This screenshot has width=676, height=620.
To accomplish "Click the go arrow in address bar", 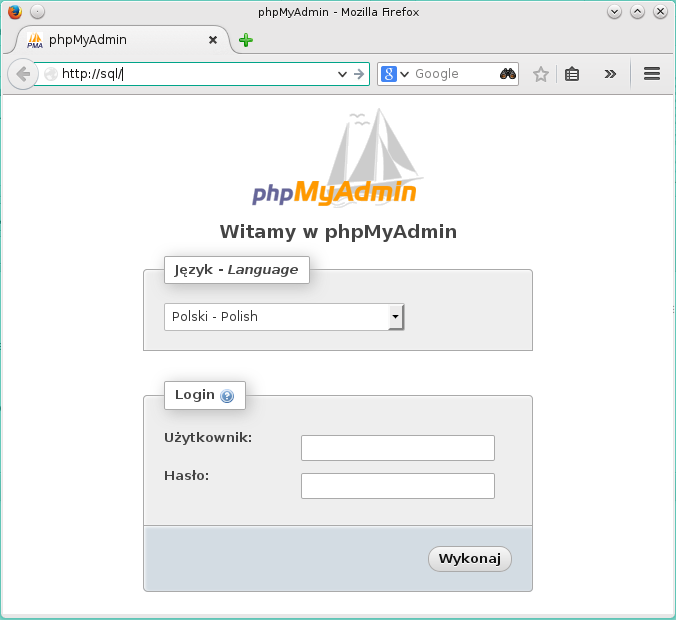I will [359, 74].
